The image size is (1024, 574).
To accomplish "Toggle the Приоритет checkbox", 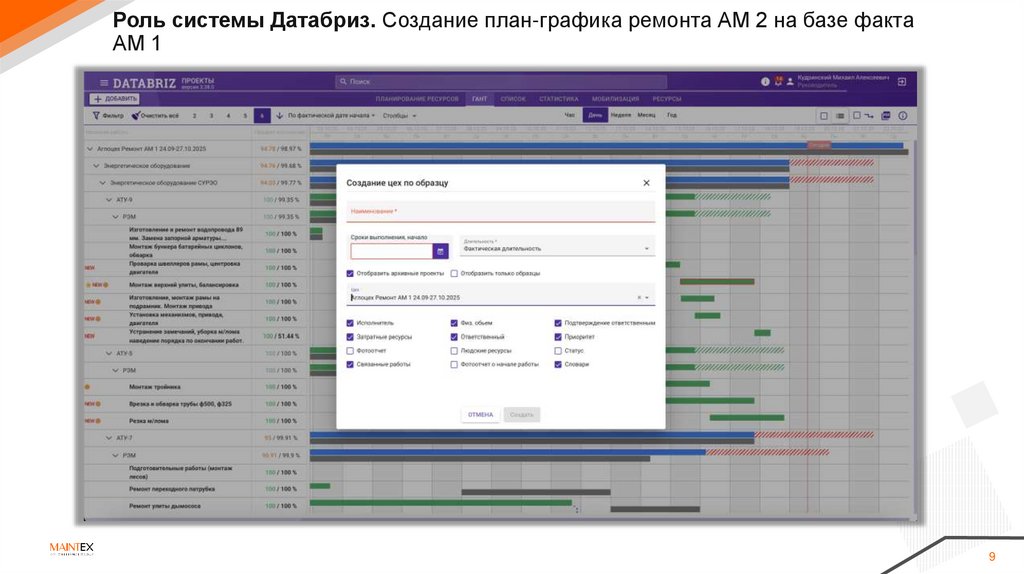I will (558, 337).
